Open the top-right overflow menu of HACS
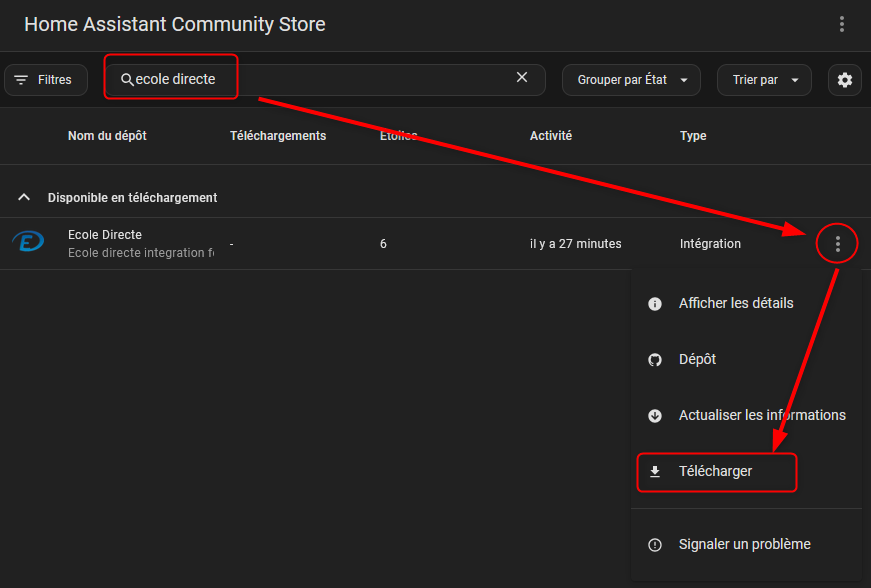The image size is (871, 588). [x=842, y=24]
